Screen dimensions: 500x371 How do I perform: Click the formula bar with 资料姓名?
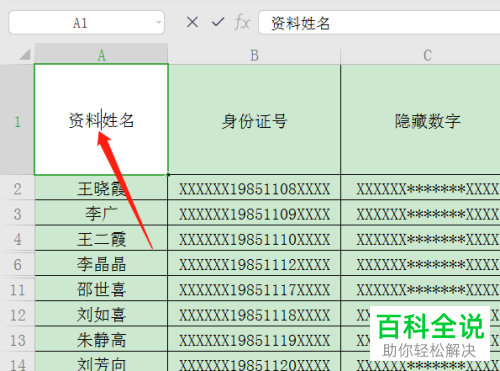click(379, 22)
